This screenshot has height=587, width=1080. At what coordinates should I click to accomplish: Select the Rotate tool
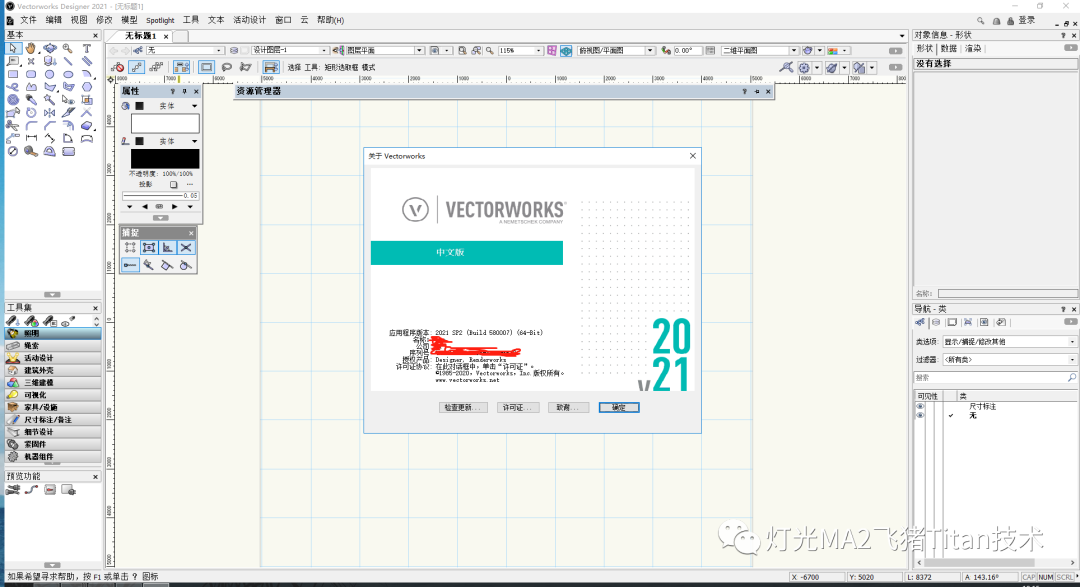[x=31, y=112]
